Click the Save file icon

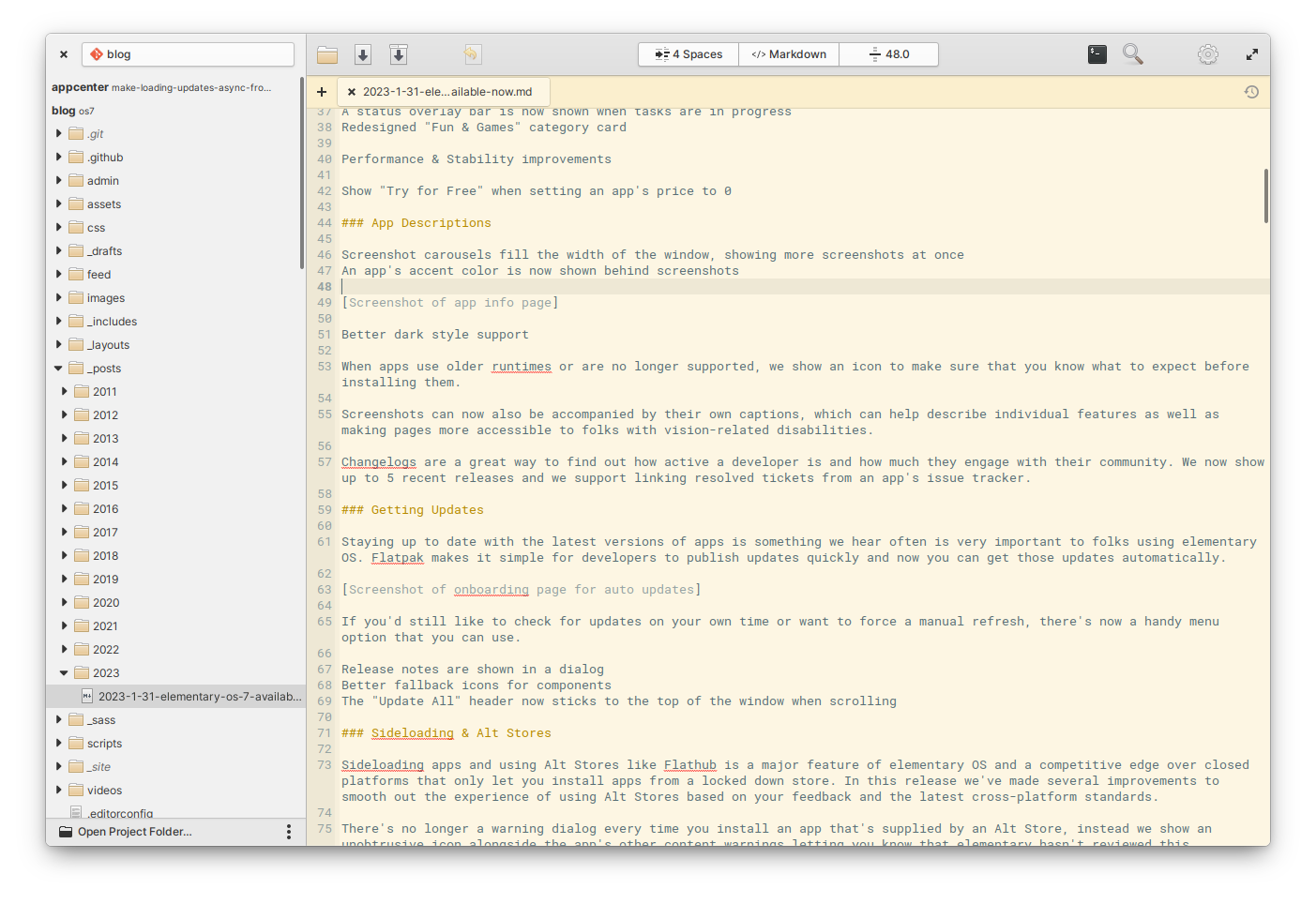click(363, 54)
